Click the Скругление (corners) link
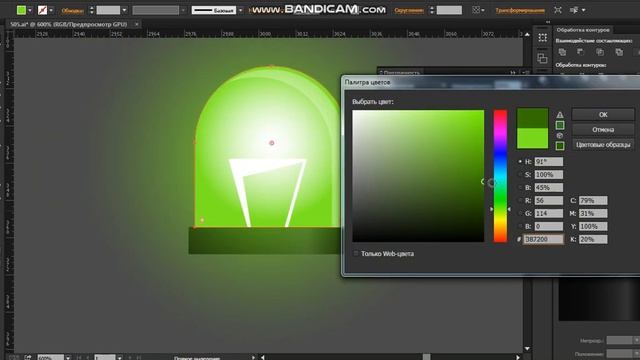The image size is (640, 360). 409,11
